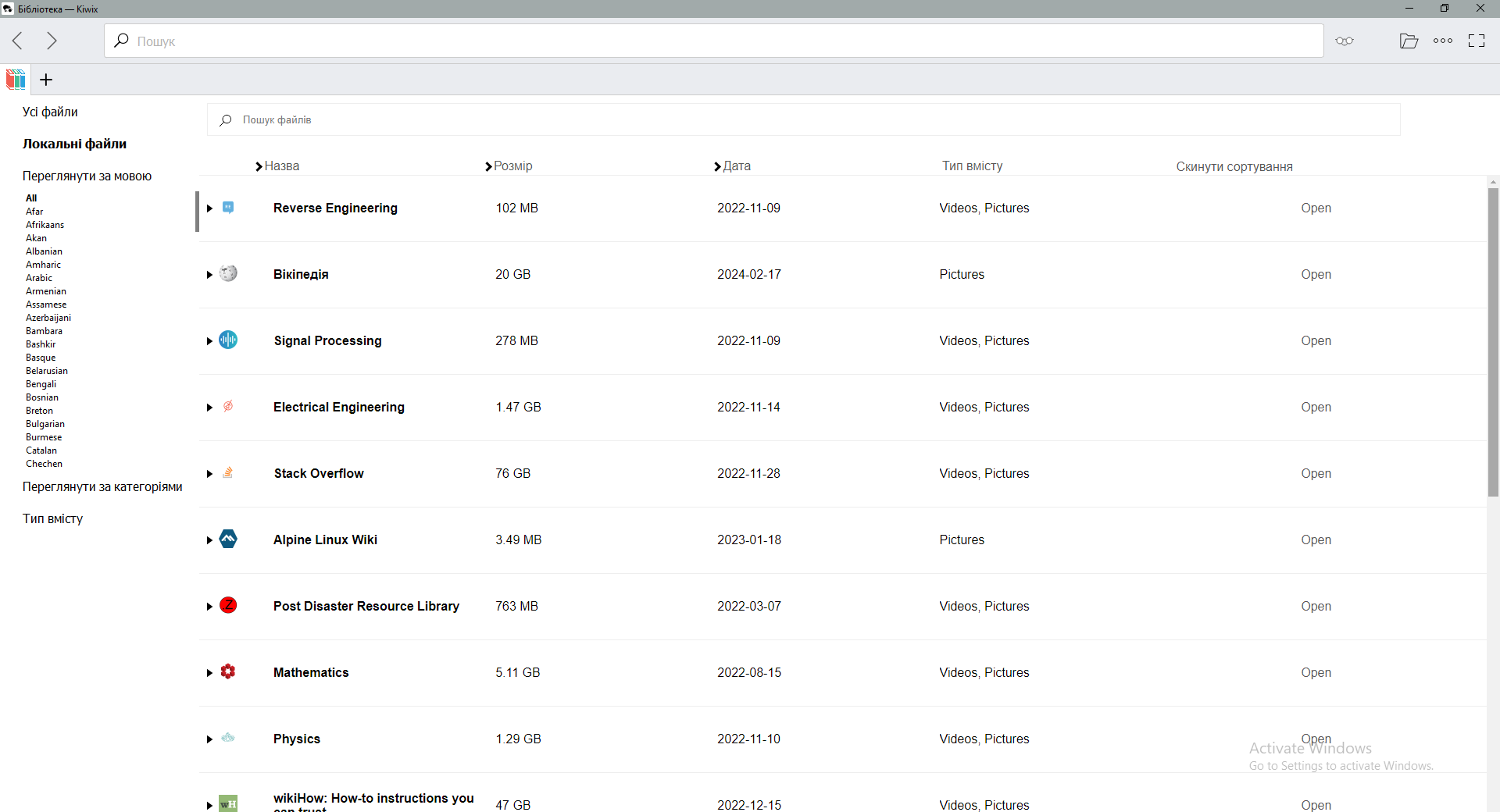Click the 2024-02-17 date value

coord(749,275)
